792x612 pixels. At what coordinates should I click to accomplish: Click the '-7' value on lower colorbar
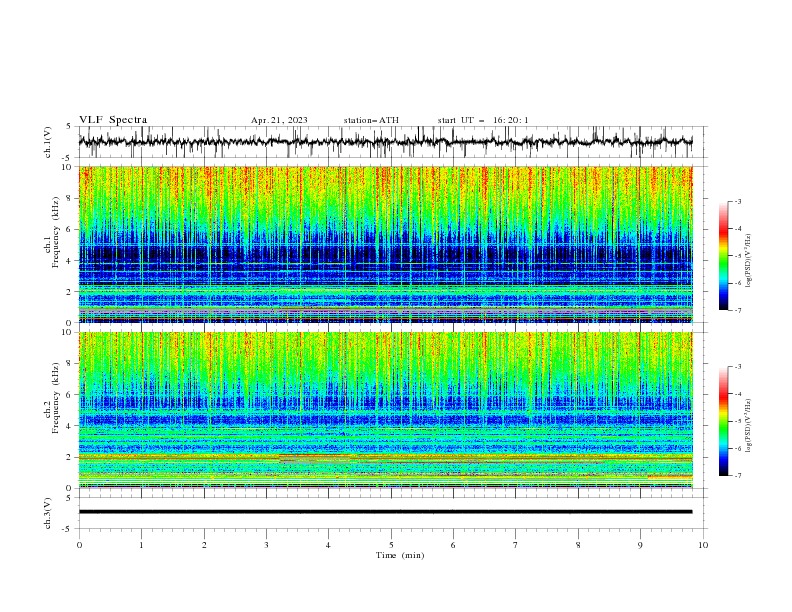coord(737,476)
